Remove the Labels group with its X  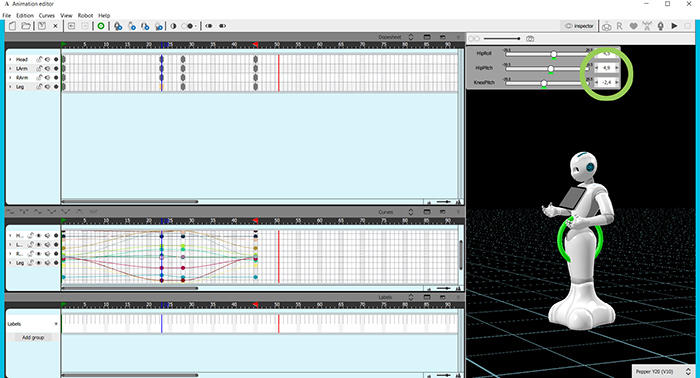pos(56,324)
